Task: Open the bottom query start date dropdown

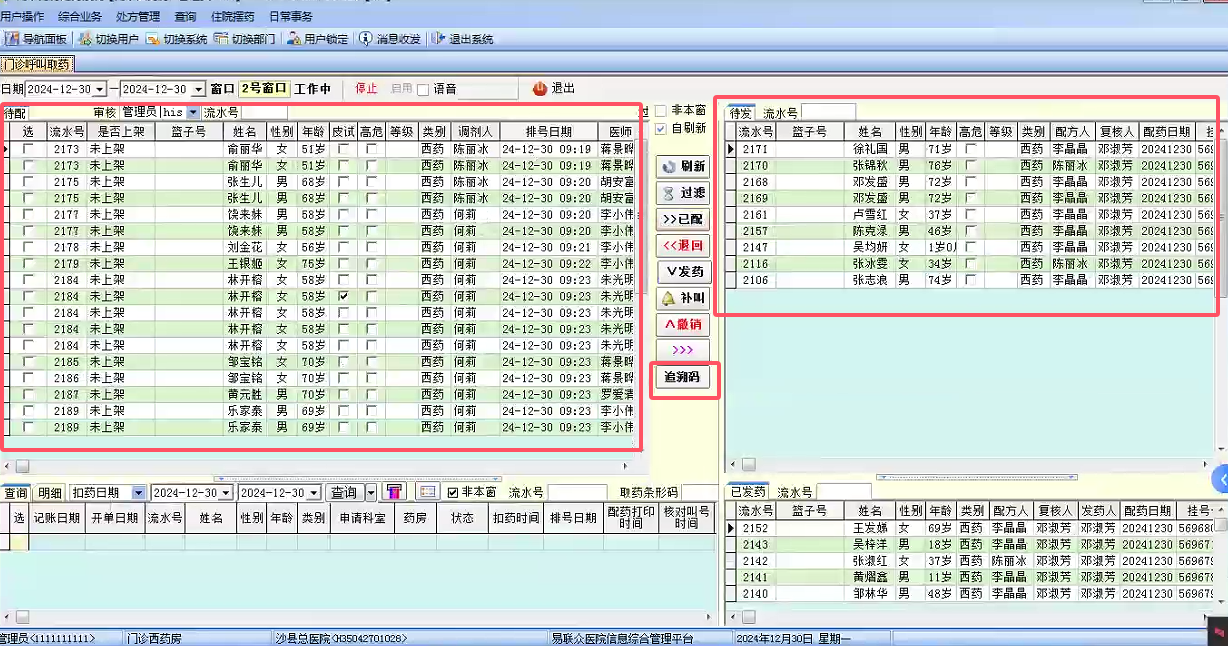Action: 226,493
